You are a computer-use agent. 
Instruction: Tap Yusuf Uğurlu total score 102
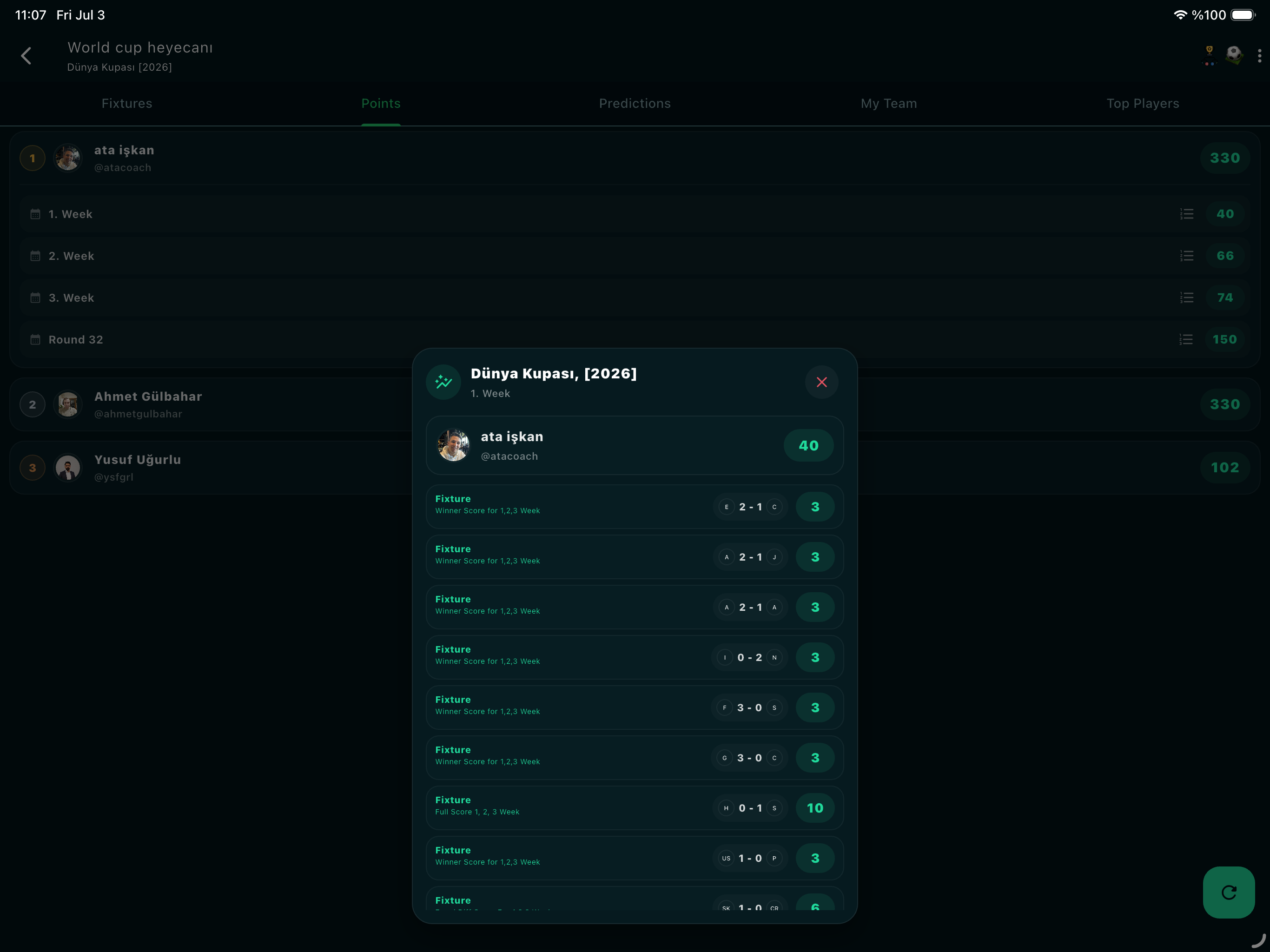1224,467
